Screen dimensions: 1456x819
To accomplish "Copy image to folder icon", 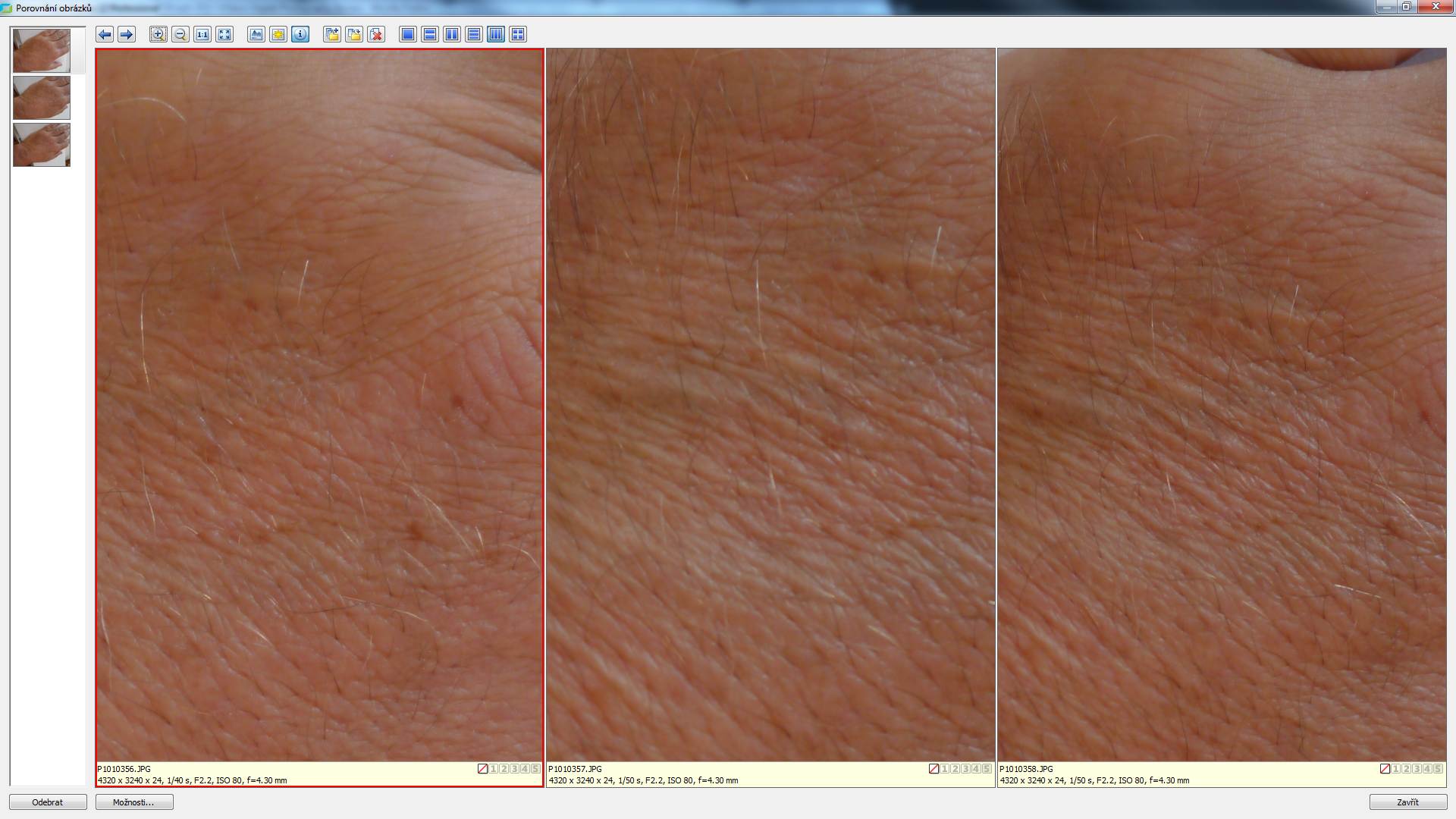I will 332,34.
